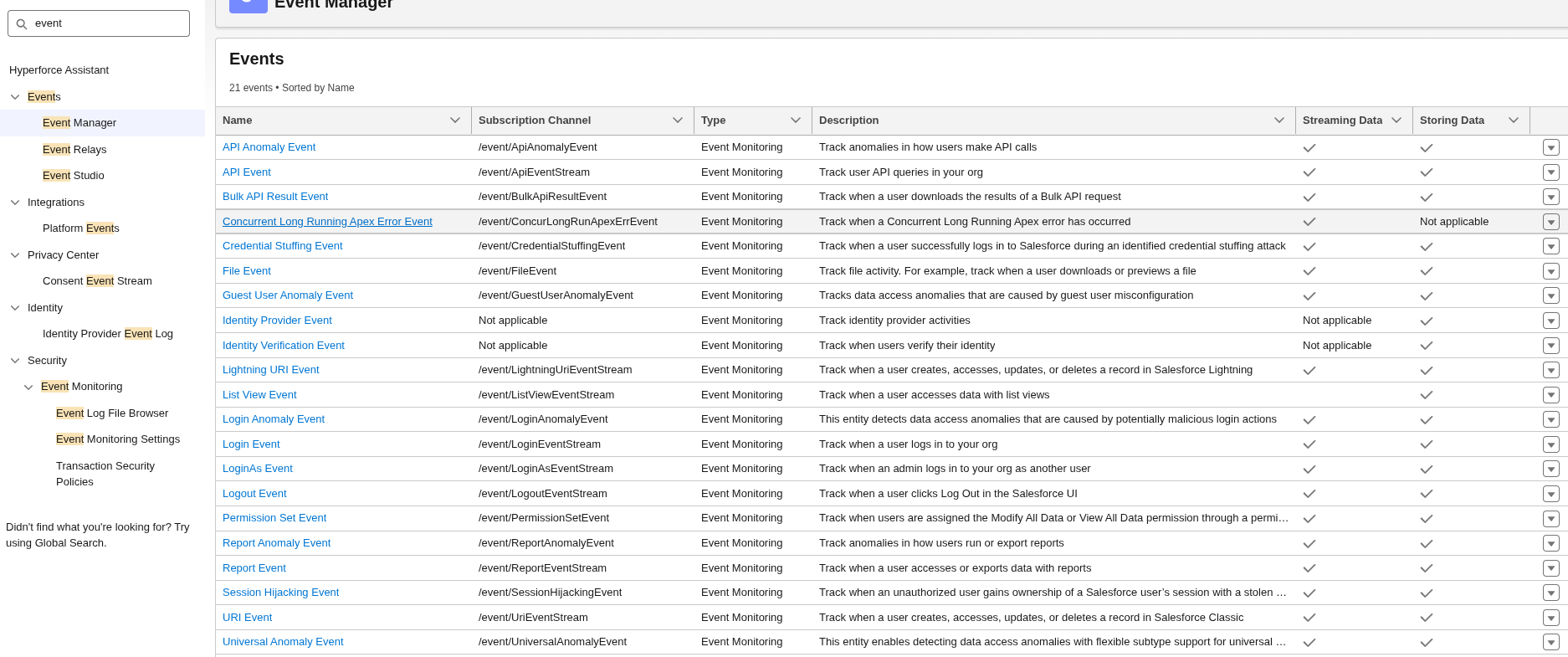Collapse the Events section in sidebar
The height and width of the screenshot is (657, 1568).
pyautogui.click(x=15, y=97)
